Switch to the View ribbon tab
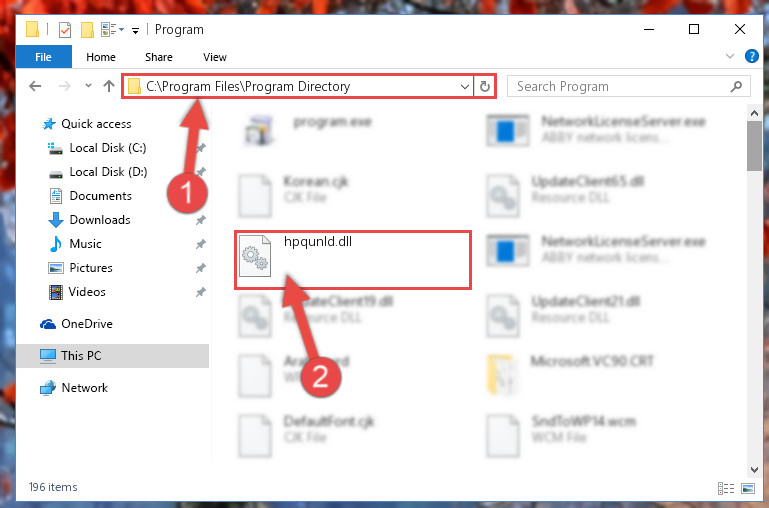 click(x=215, y=57)
